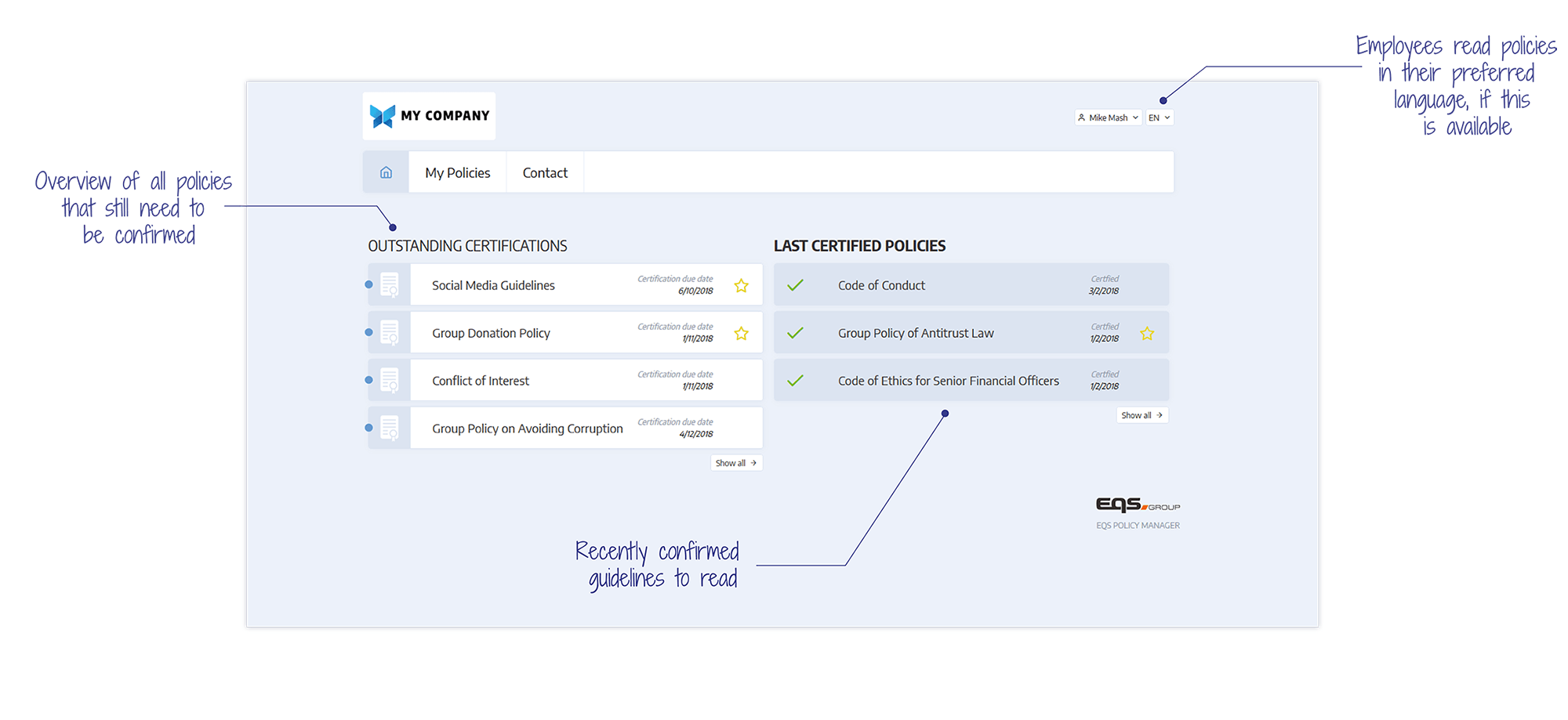Click document icon for Group Policy on Avoiding Corruption

point(390,429)
